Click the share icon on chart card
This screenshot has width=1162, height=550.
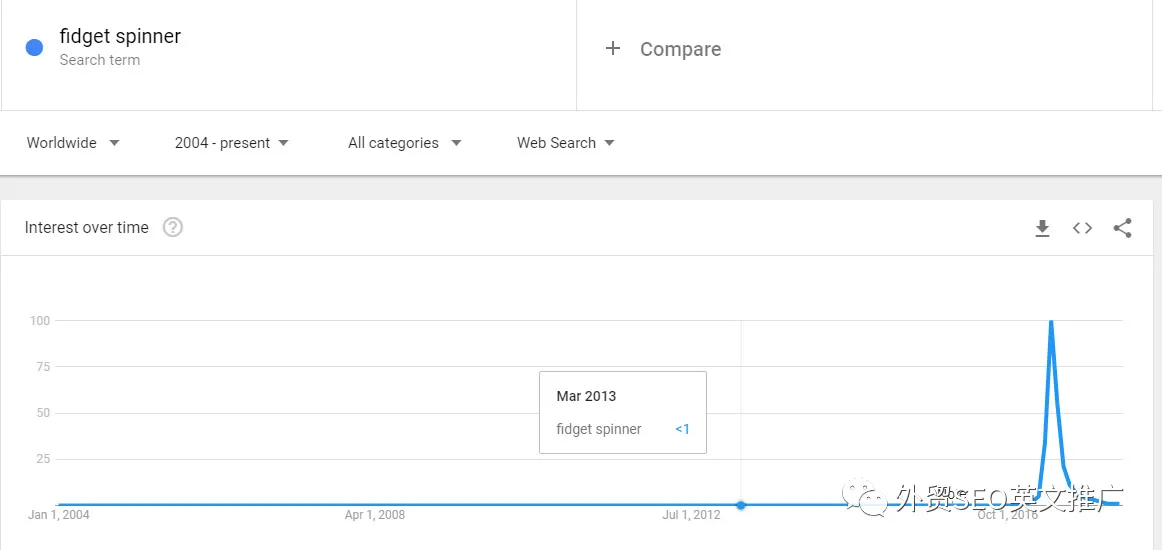coord(1122,228)
